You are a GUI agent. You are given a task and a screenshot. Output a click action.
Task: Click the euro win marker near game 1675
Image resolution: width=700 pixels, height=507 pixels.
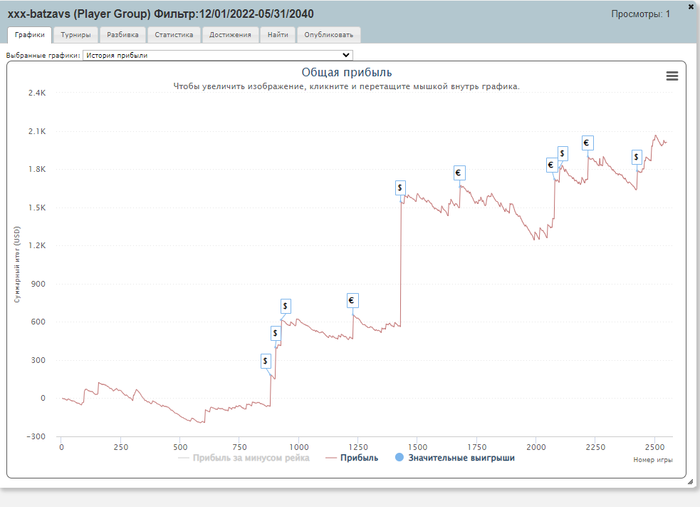pyautogui.click(x=459, y=173)
